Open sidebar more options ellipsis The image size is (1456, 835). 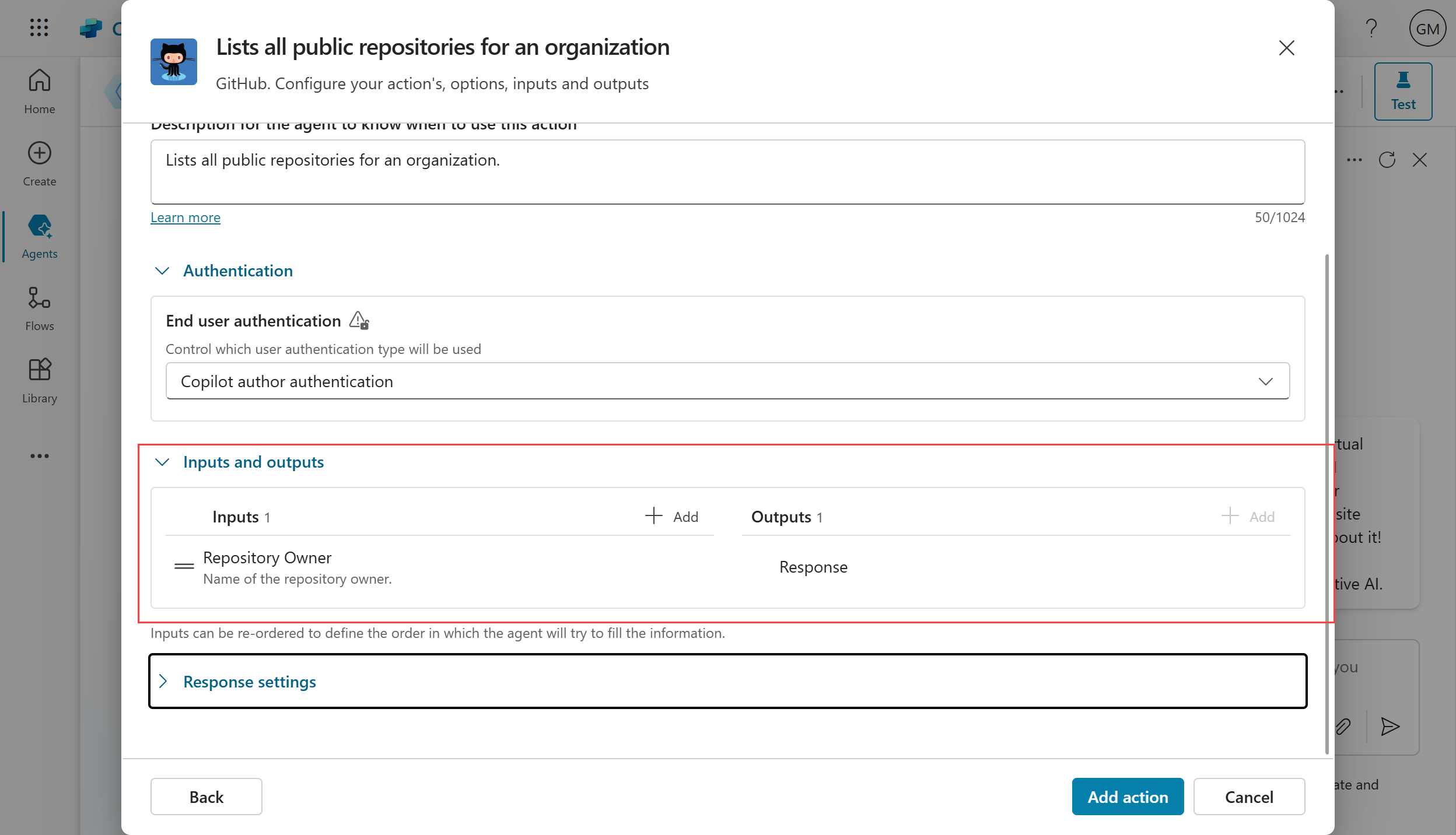(39, 456)
